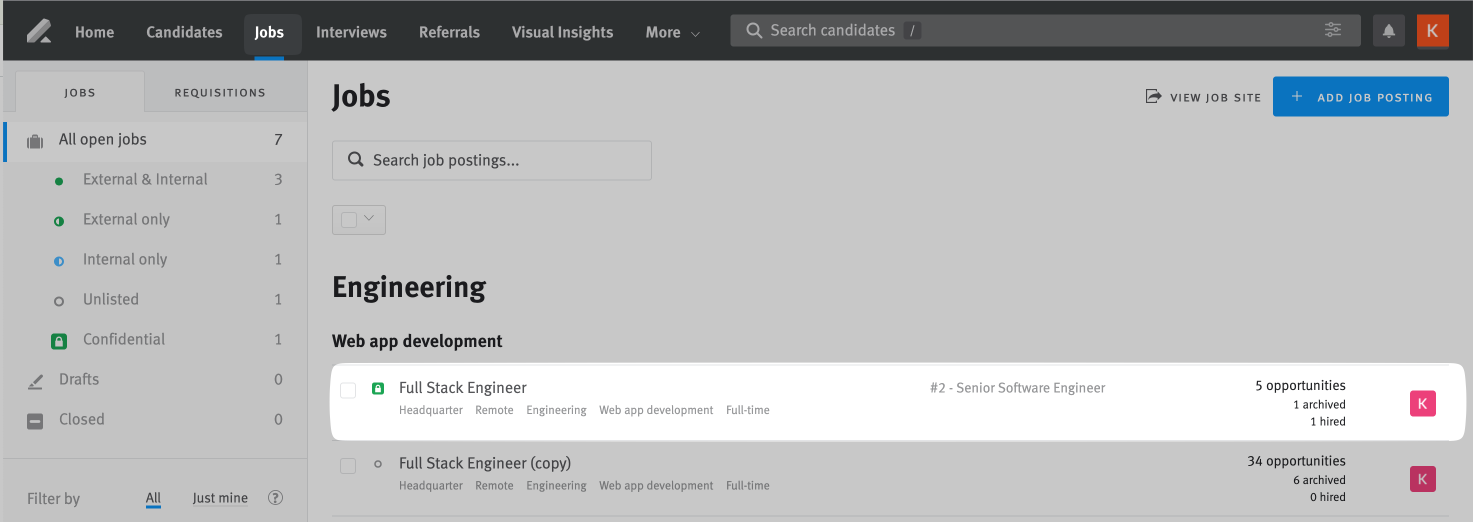Open notifications bell icon
Image resolution: width=1473 pixels, height=522 pixels.
pyautogui.click(x=1389, y=31)
